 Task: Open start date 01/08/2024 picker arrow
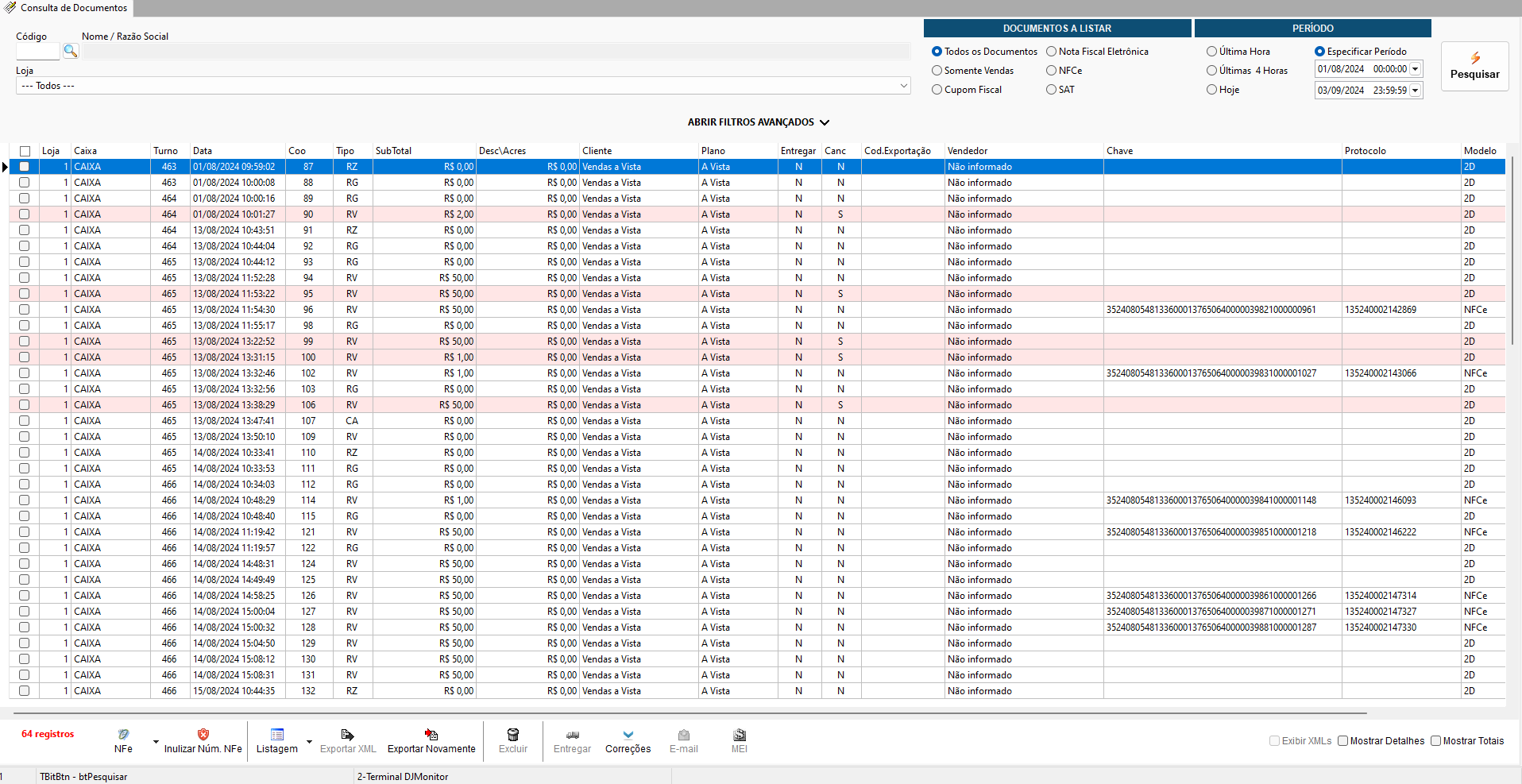1415,69
